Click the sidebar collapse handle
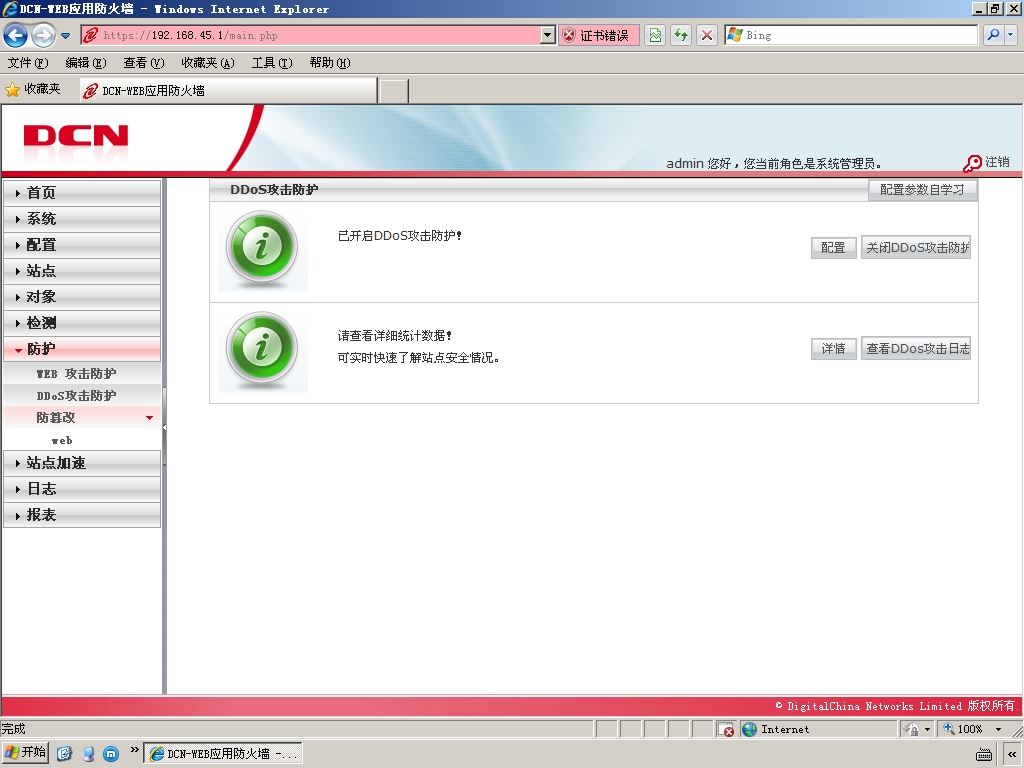This screenshot has width=1024, height=768. click(x=165, y=427)
